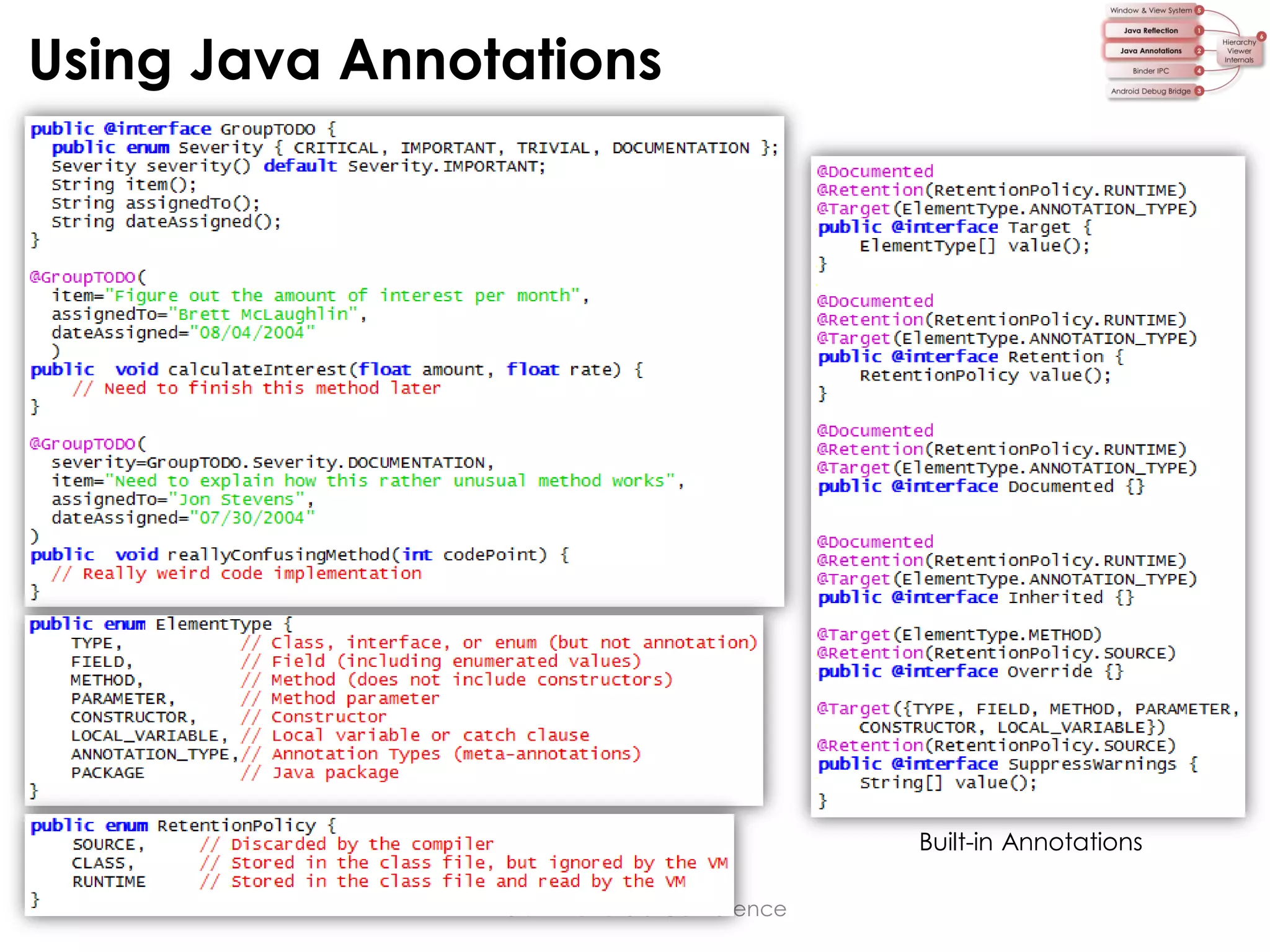This screenshot has width=1270, height=952.
Task: Click the red number 5 badge
Action: tap(1199, 11)
